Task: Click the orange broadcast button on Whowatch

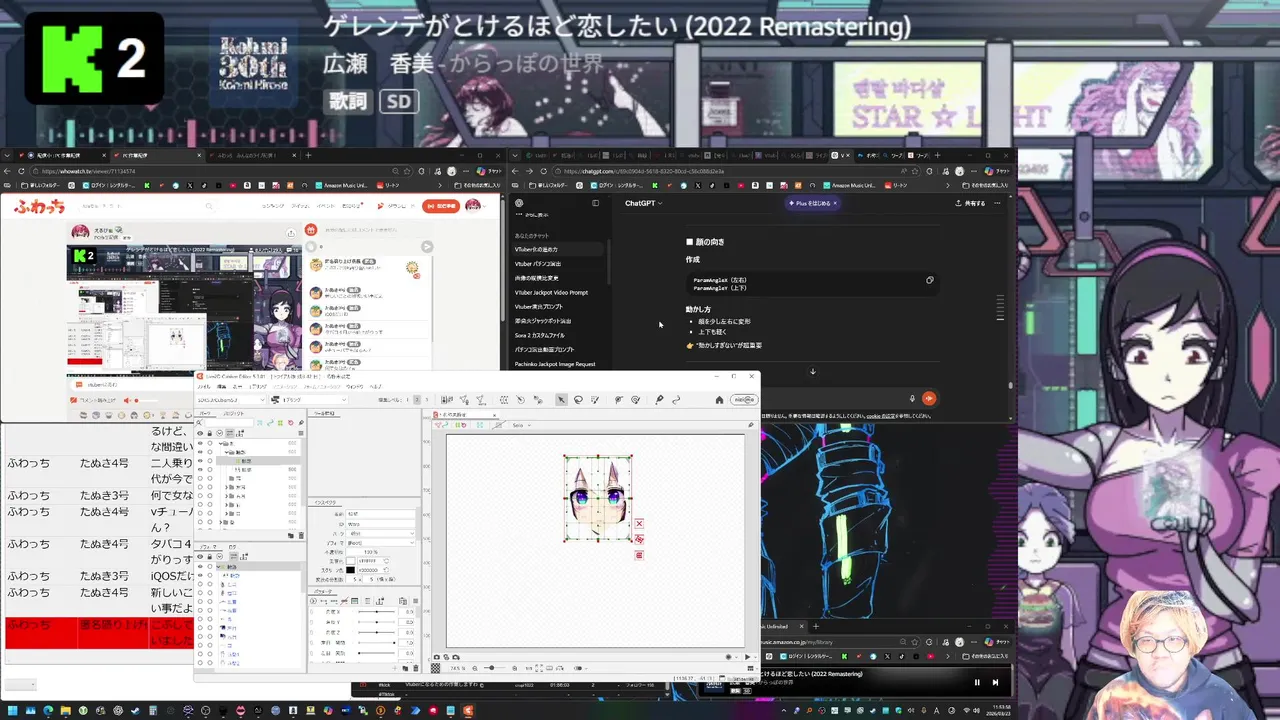Action: (441, 206)
